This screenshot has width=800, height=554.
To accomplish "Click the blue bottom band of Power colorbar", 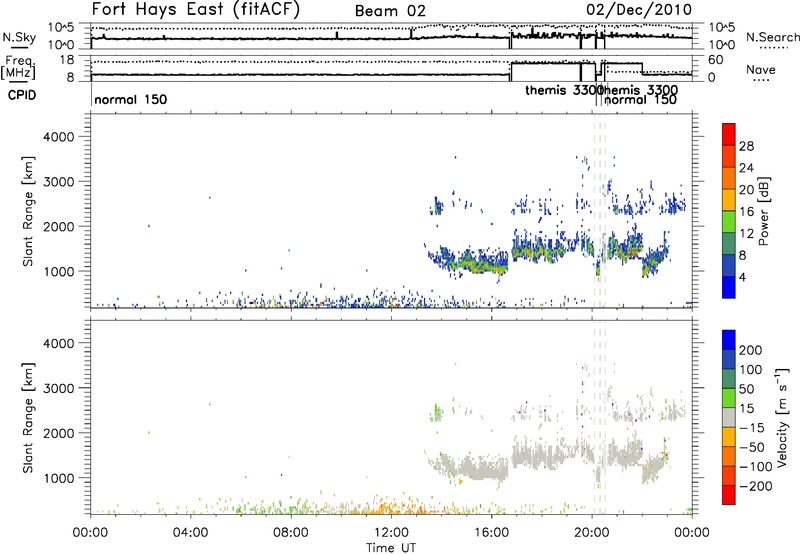I will [729, 287].
